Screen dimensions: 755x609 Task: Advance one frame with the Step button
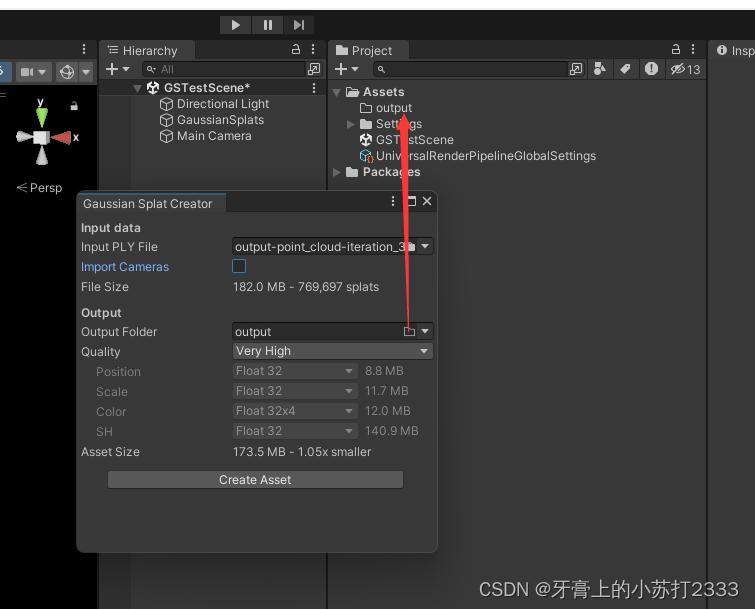[299, 25]
